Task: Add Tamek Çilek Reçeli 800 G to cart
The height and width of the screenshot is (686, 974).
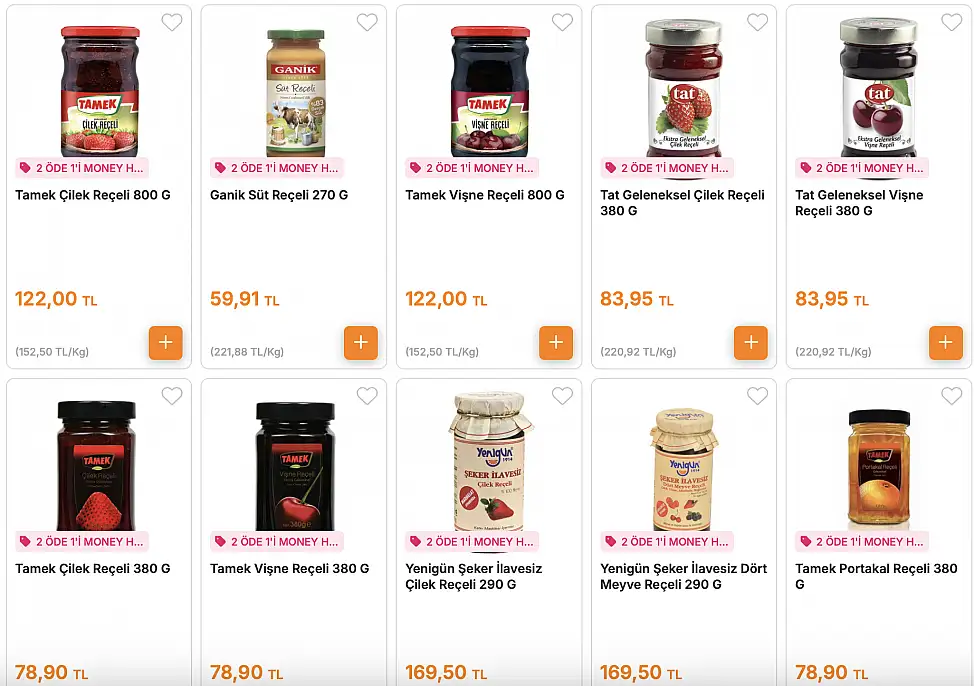Action: pyautogui.click(x=166, y=342)
